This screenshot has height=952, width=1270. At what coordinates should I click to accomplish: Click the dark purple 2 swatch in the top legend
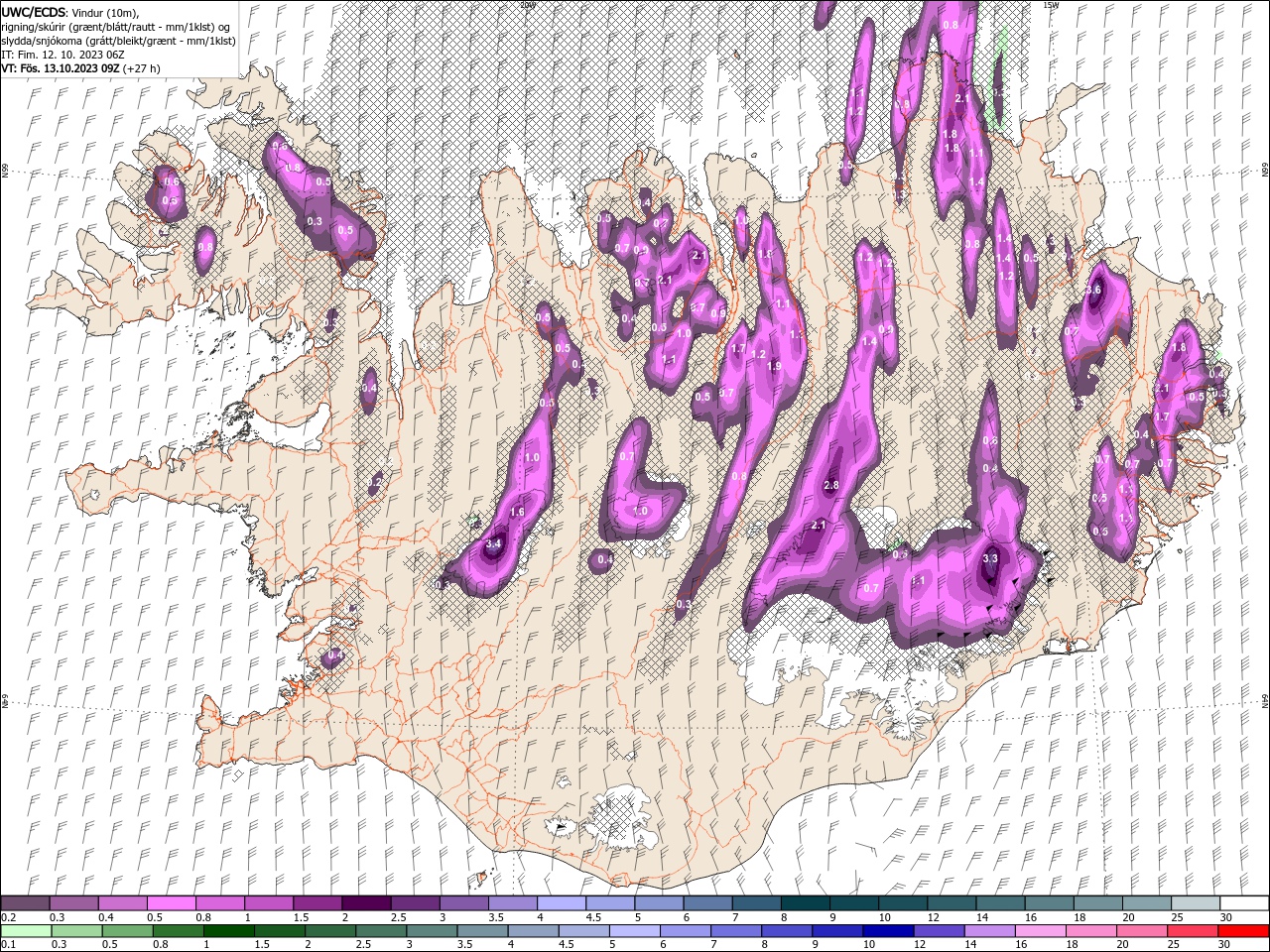tap(365, 903)
